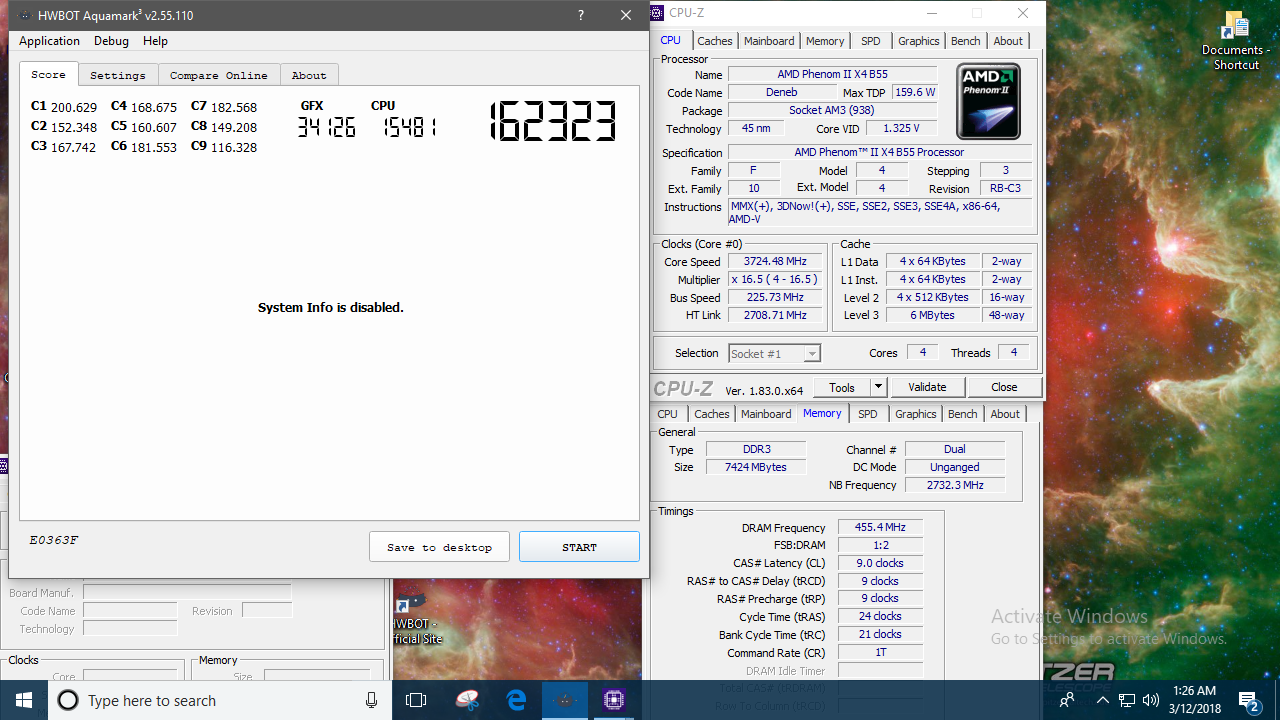Click the Multiplier value x 16.5

click(775, 279)
